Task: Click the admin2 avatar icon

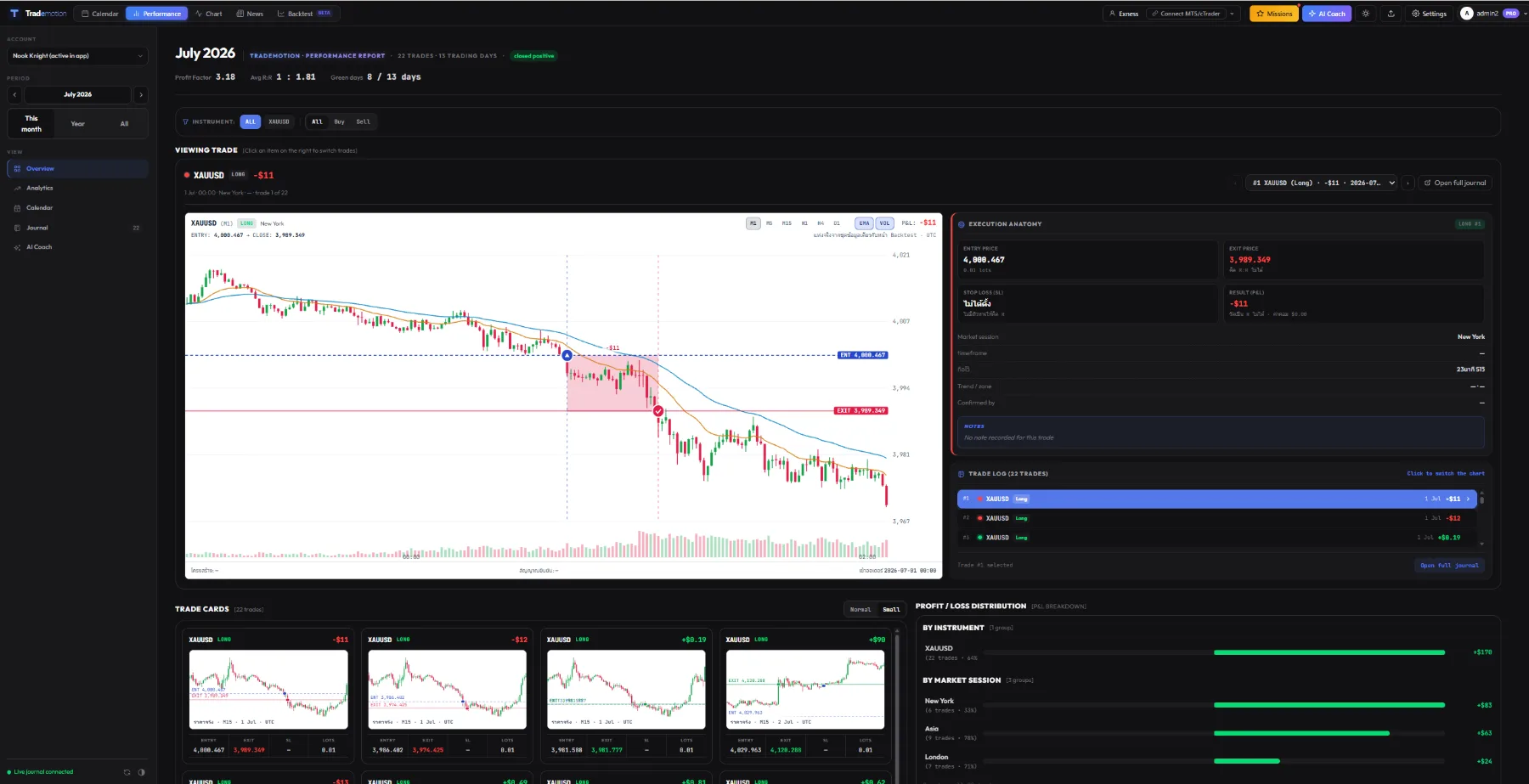Action: (1466, 14)
